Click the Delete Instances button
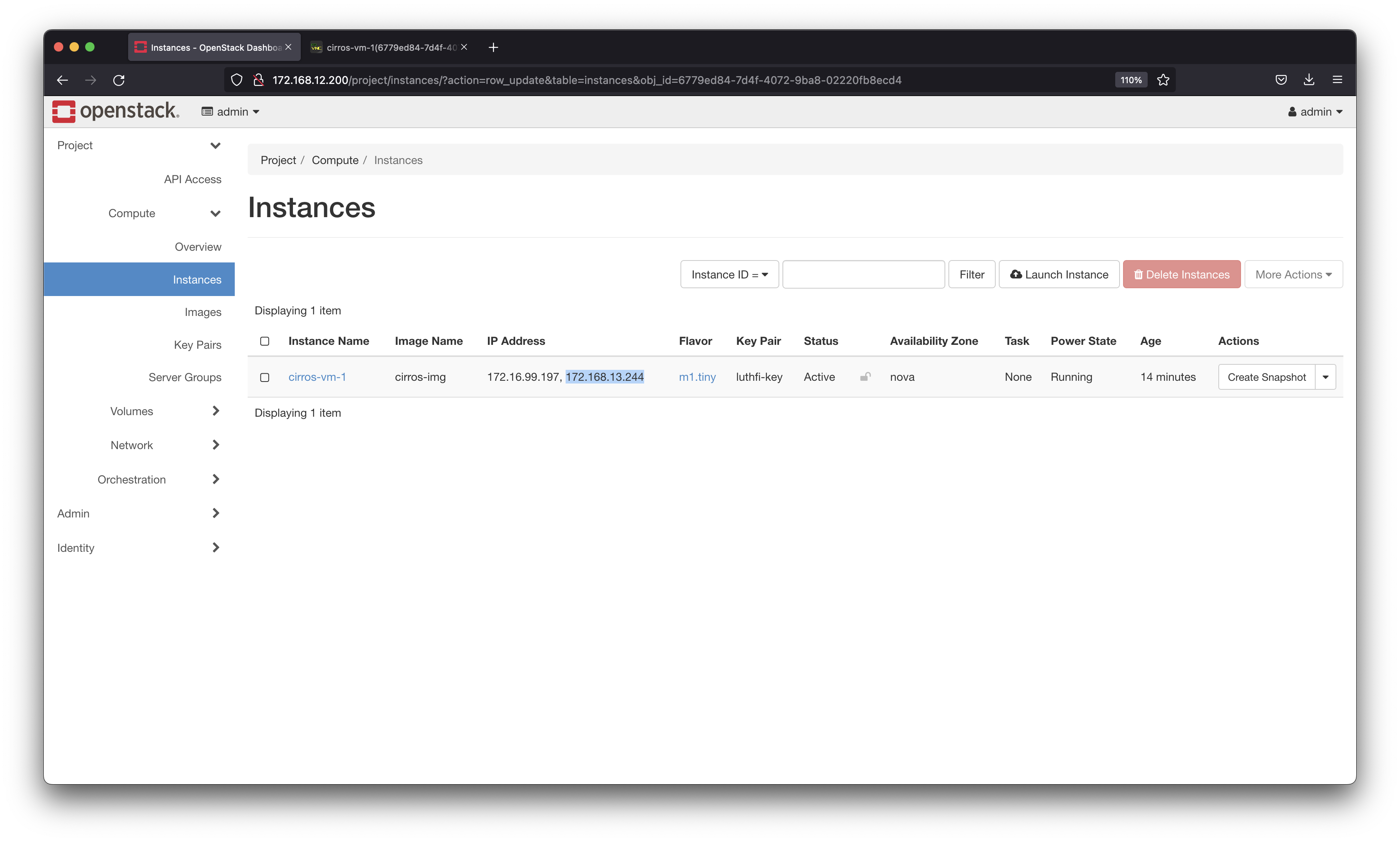 [1182, 275]
